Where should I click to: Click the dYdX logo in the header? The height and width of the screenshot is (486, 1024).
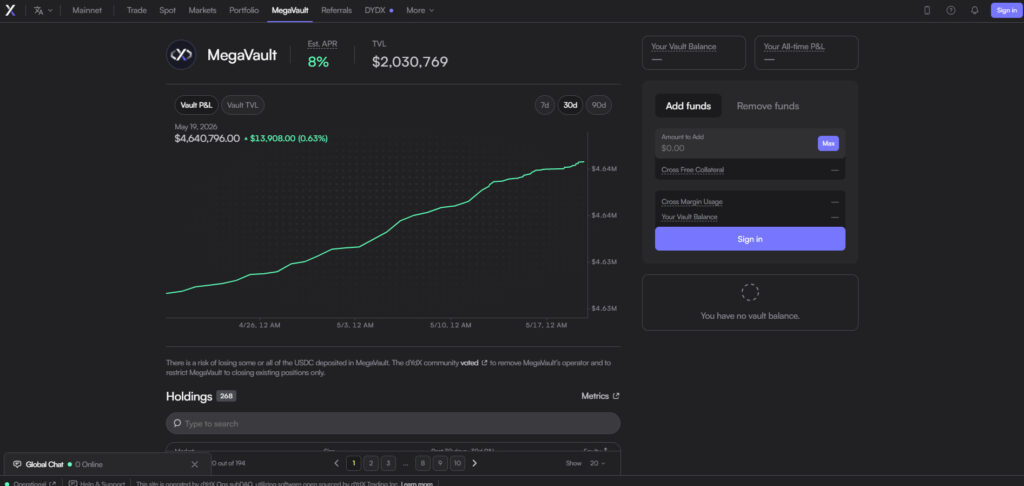click(x=10, y=10)
